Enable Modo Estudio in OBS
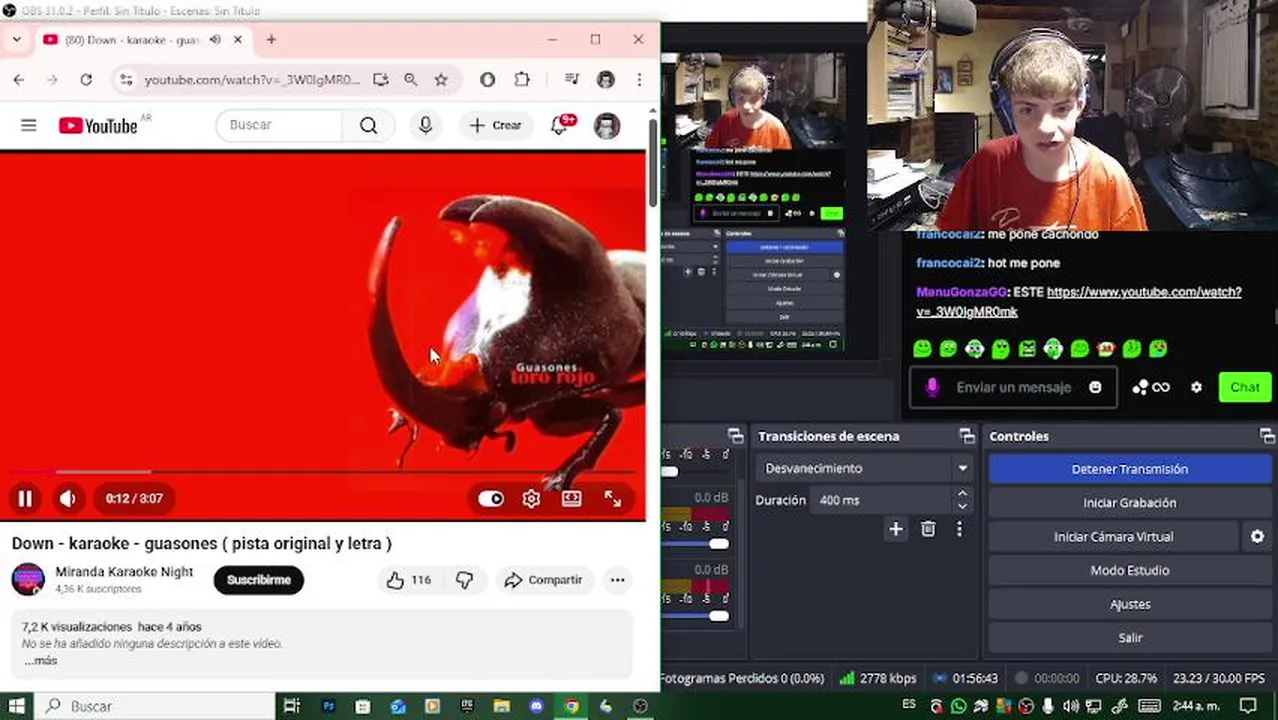Image resolution: width=1278 pixels, height=720 pixels. [x=1130, y=570]
